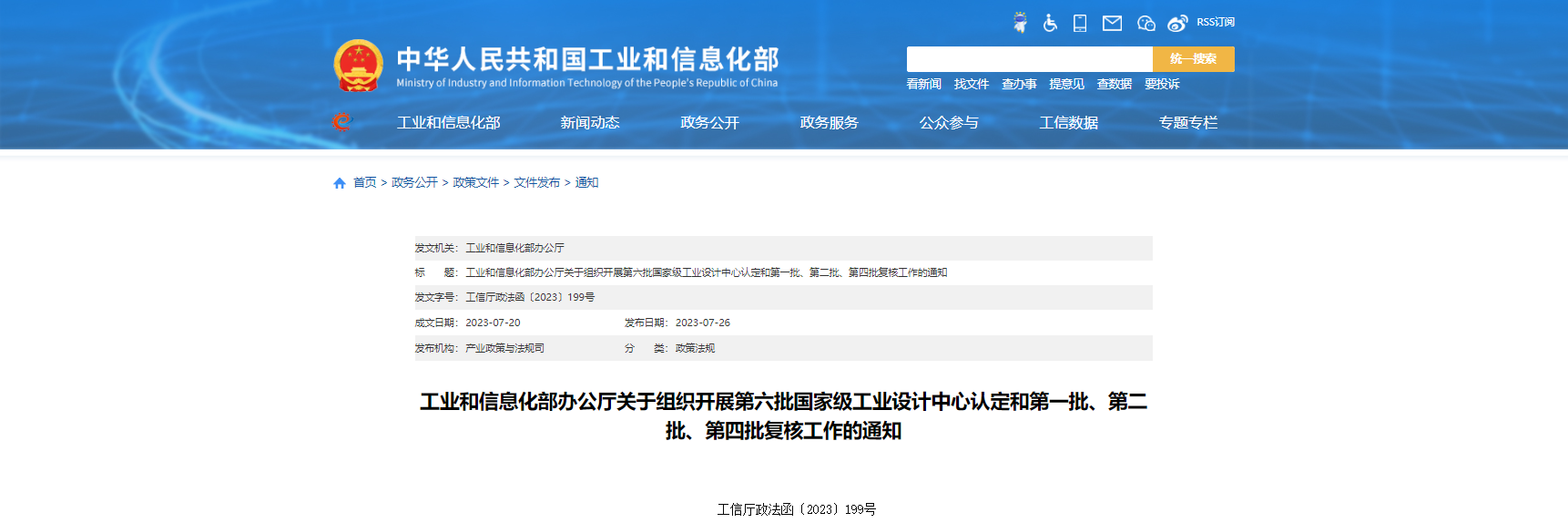Image resolution: width=1568 pixels, height=523 pixels.
Task: Open the 工信数据 navigation item
Action: [x=1068, y=122]
